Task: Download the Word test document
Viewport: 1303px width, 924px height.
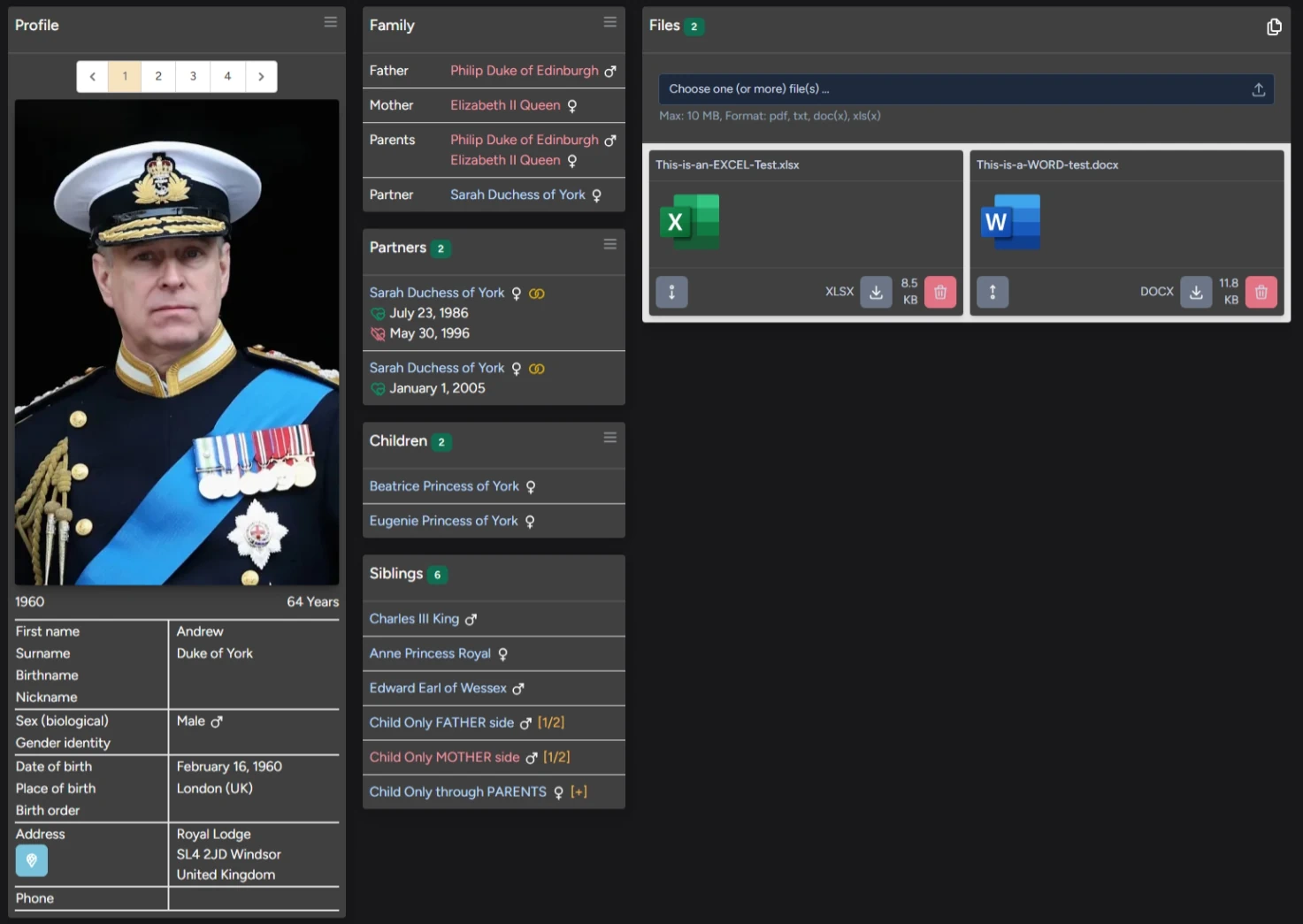Action: (x=1195, y=292)
